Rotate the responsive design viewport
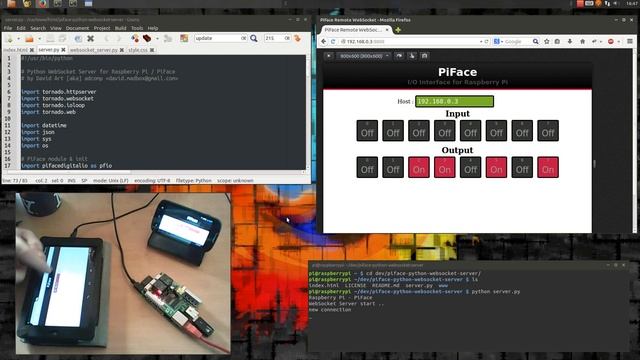 399,56
